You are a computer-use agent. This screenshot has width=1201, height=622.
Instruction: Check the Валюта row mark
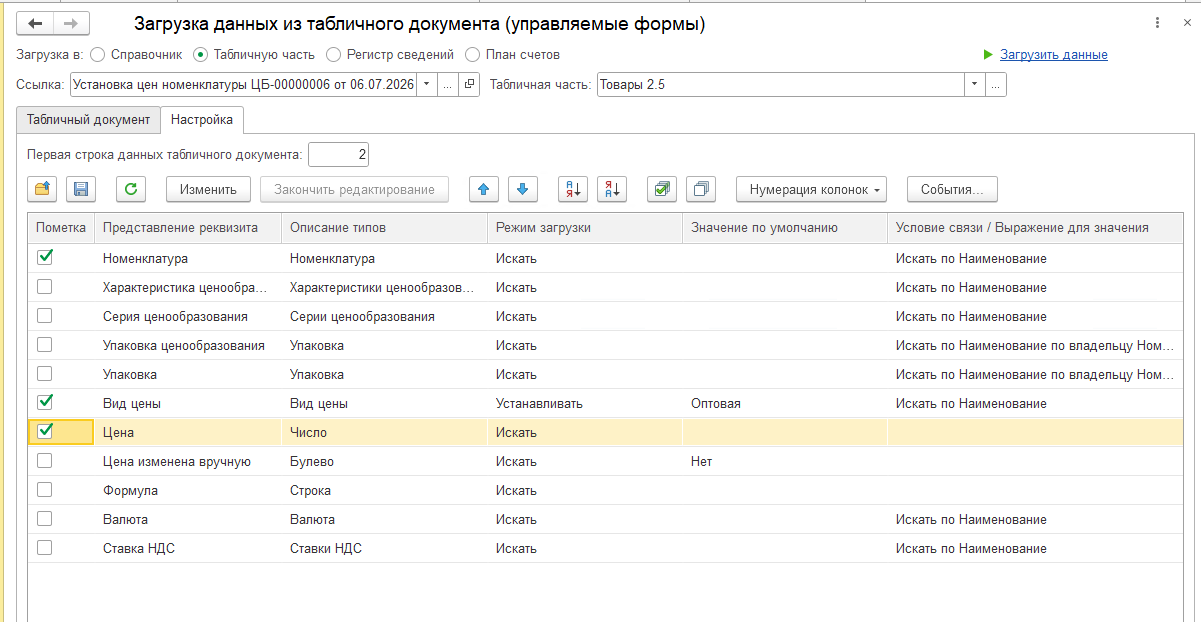click(x=45, y=519)
